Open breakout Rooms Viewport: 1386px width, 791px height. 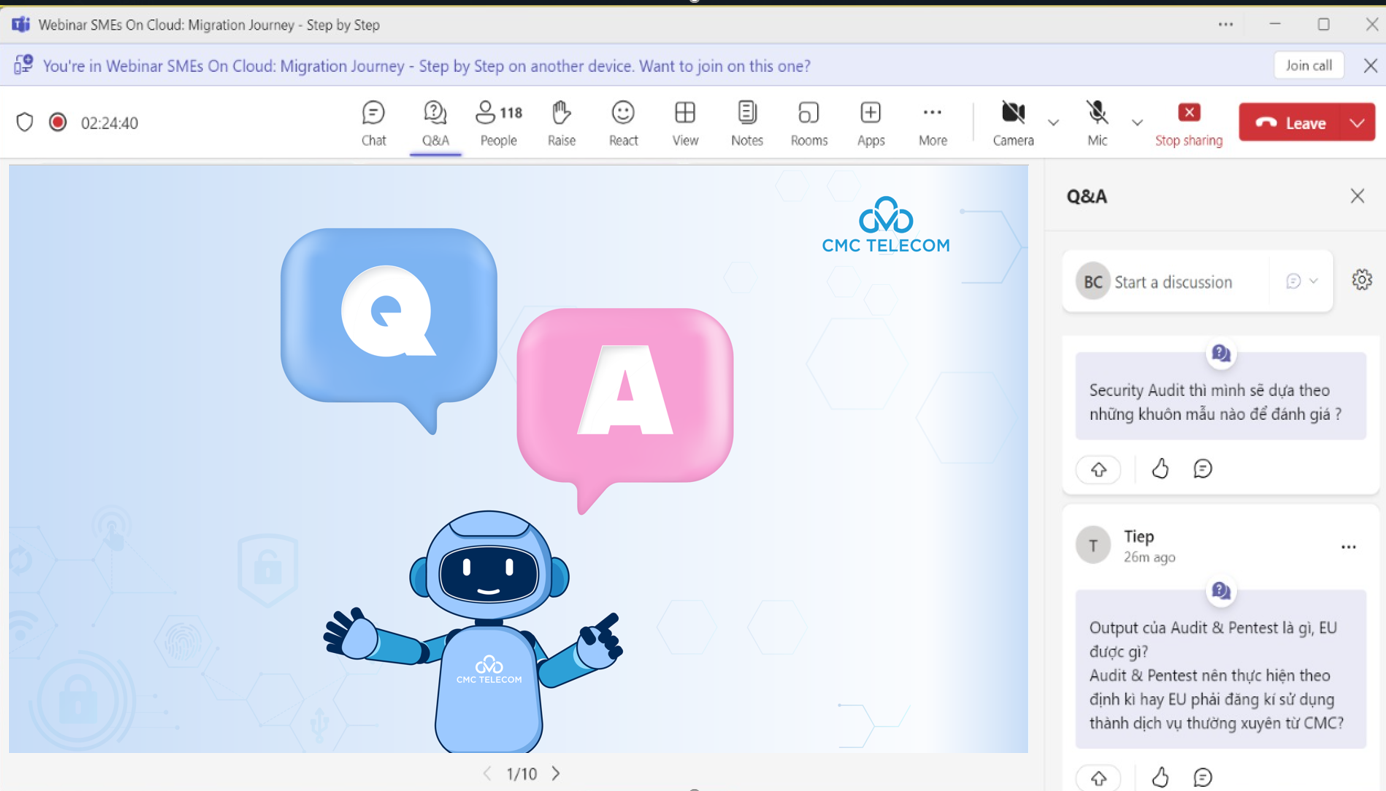(808, 123)
